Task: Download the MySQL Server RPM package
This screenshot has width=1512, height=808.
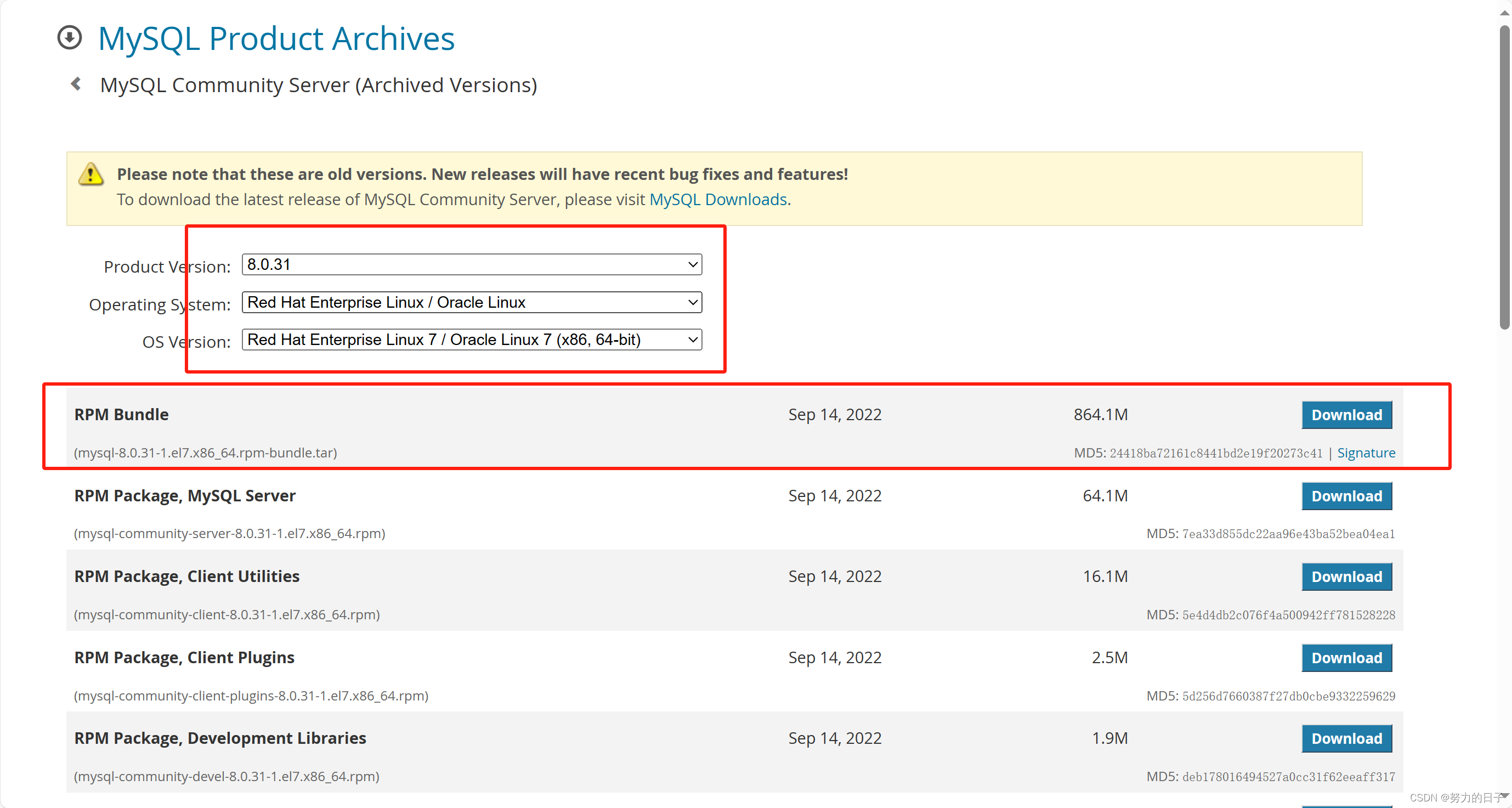Action: click(x=1346, y=496)
